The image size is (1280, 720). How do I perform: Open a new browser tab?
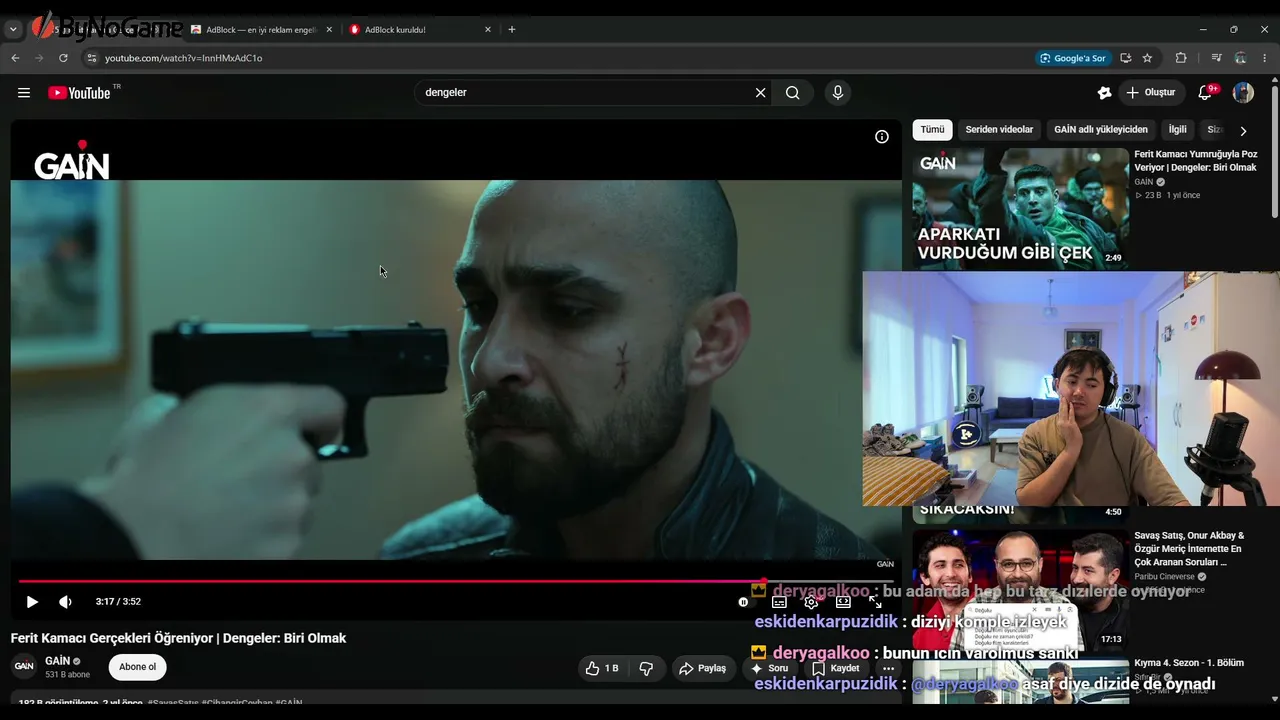click(512, 30)
